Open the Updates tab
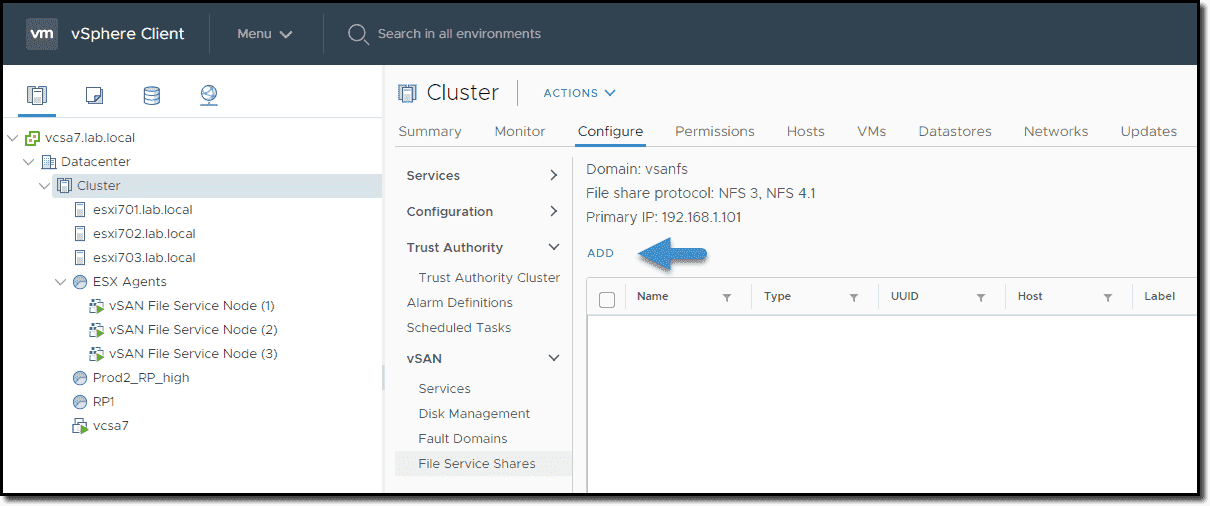The width and height of the screenshot is (1210, 506). tap(1148, 131)
